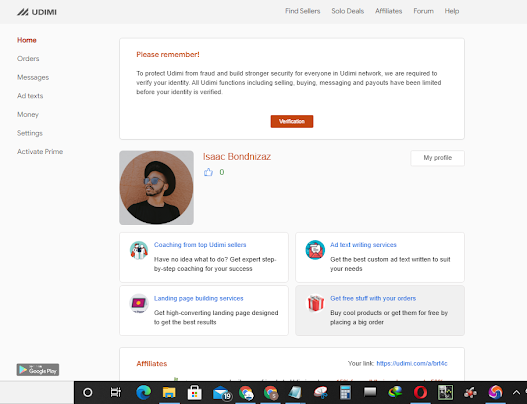Click the Please remember! heading

pyautogui.click(x=168, y=54)
